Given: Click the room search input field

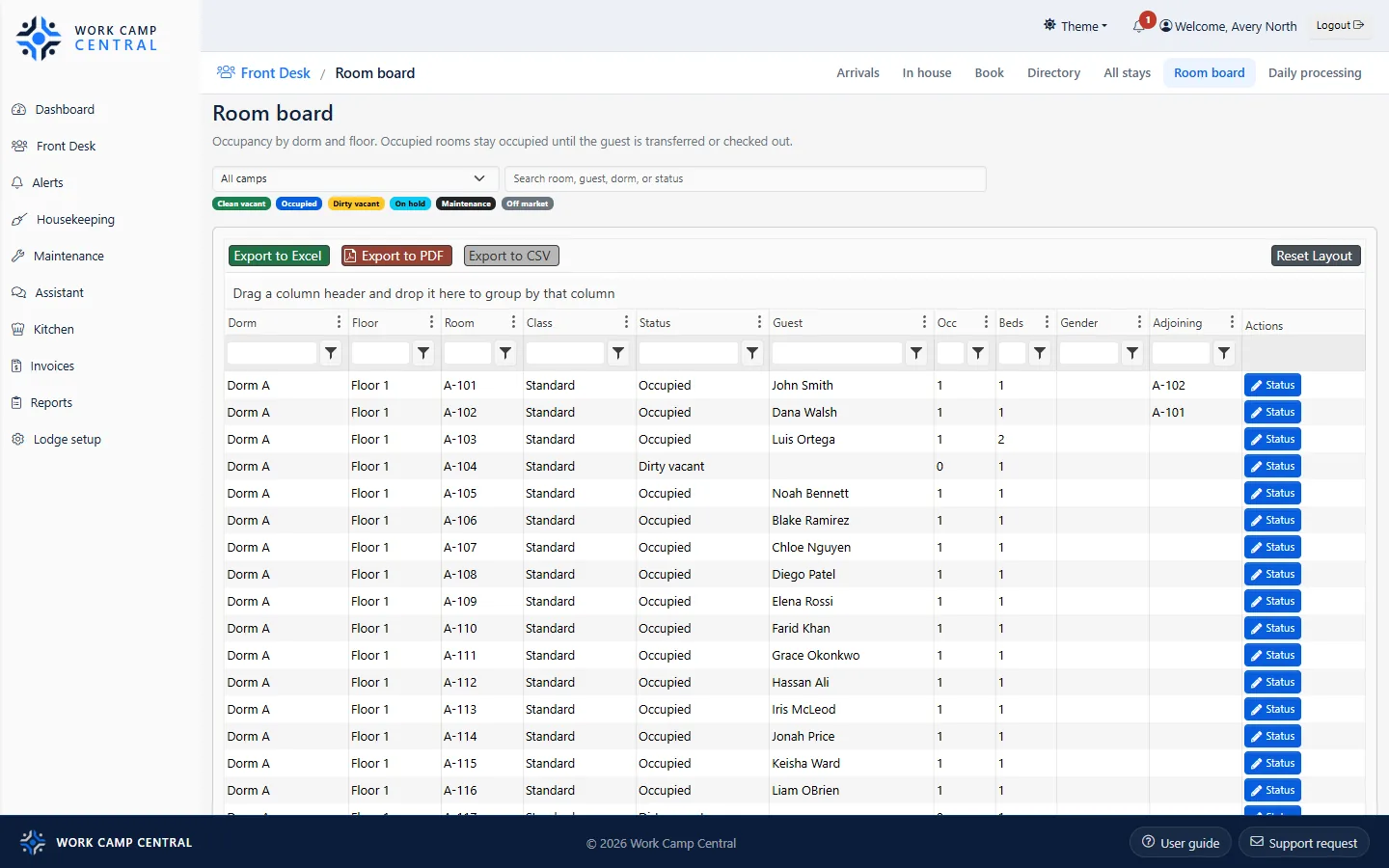Looking at the screenshot, I should 746,178.
